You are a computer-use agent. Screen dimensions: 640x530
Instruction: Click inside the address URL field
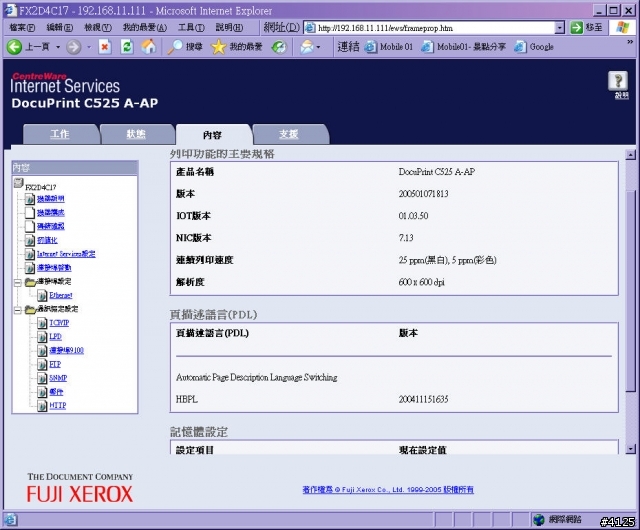[435, 28]
